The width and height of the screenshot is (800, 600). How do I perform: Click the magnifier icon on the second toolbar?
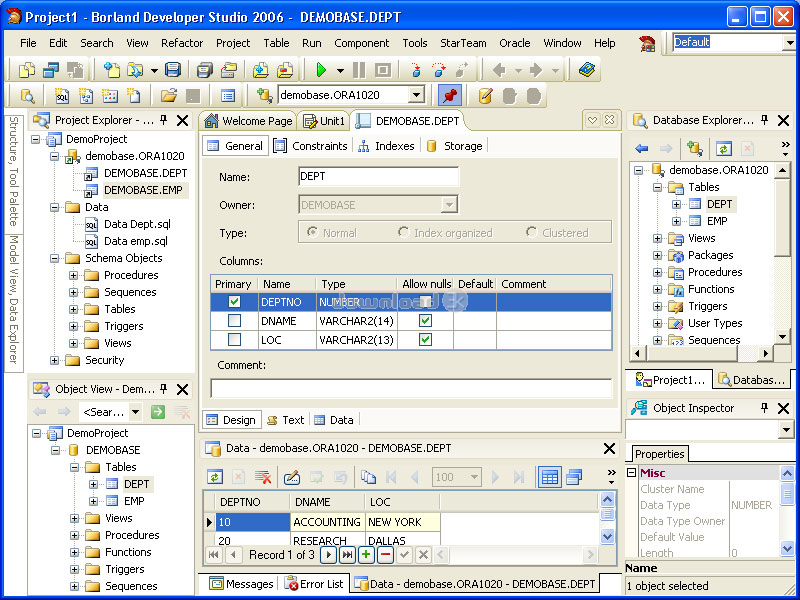[27, 95]
